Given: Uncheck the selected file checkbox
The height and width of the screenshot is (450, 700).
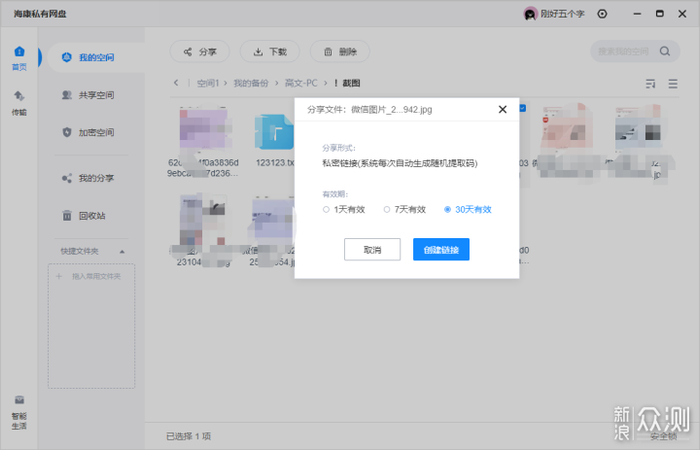Looking at the screenshot, I should [523, 108].
